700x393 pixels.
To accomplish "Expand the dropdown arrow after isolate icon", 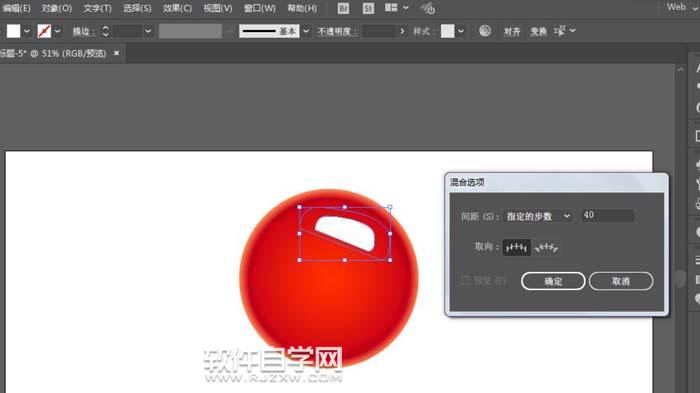I will tap(573, 31).
